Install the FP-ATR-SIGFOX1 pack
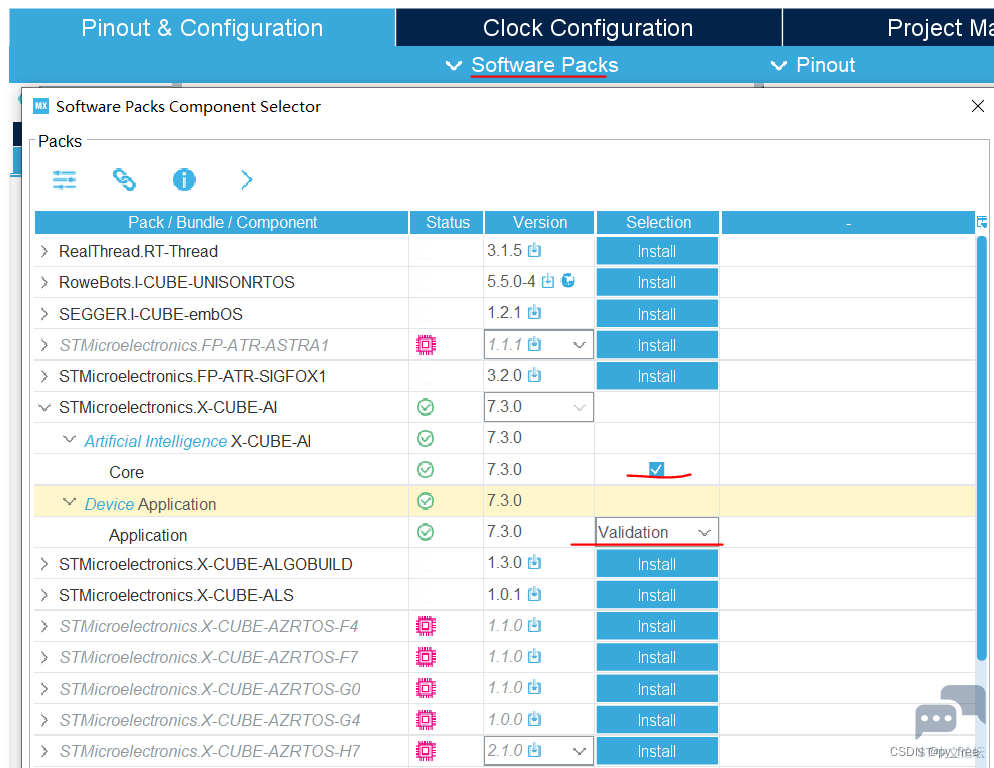 657,376
